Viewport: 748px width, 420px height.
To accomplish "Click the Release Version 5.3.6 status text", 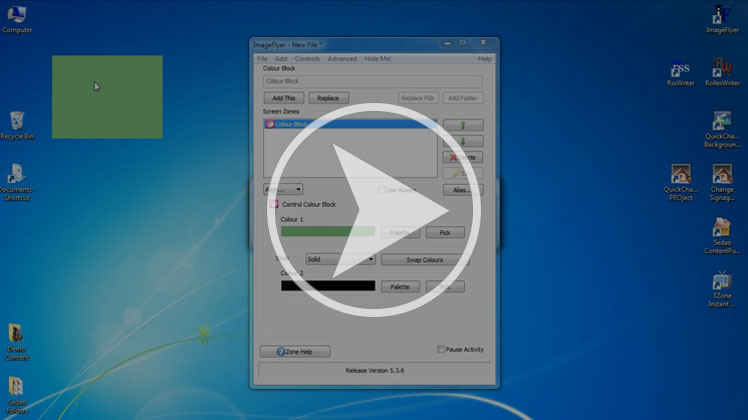I will pos(374,370).
